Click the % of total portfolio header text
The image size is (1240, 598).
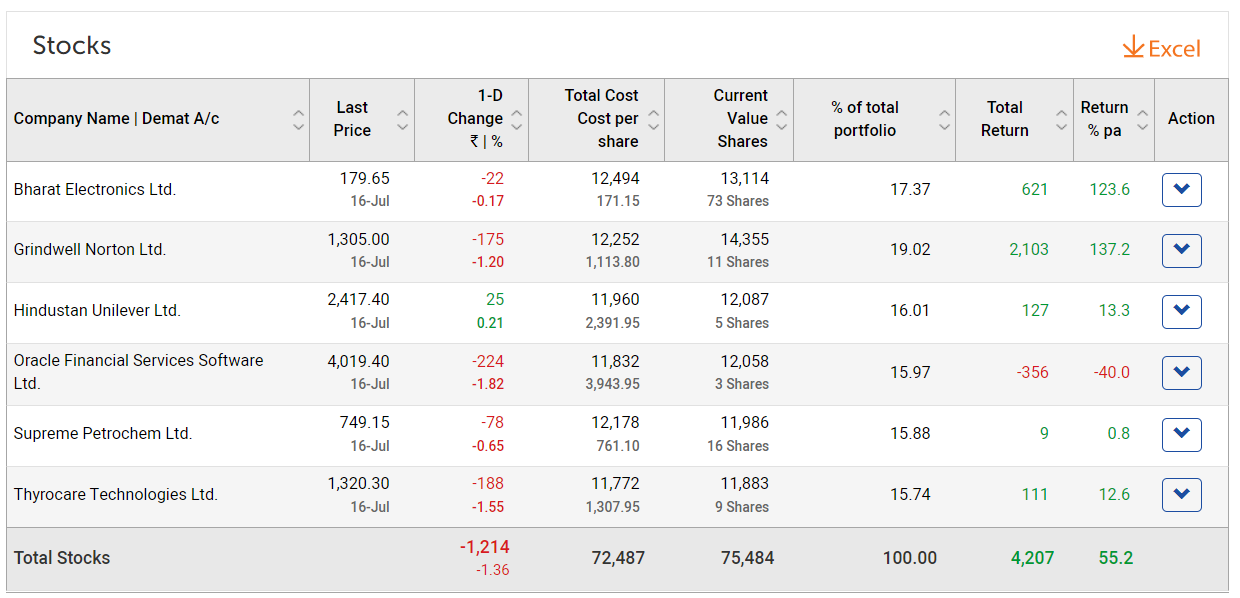point(865,119)
